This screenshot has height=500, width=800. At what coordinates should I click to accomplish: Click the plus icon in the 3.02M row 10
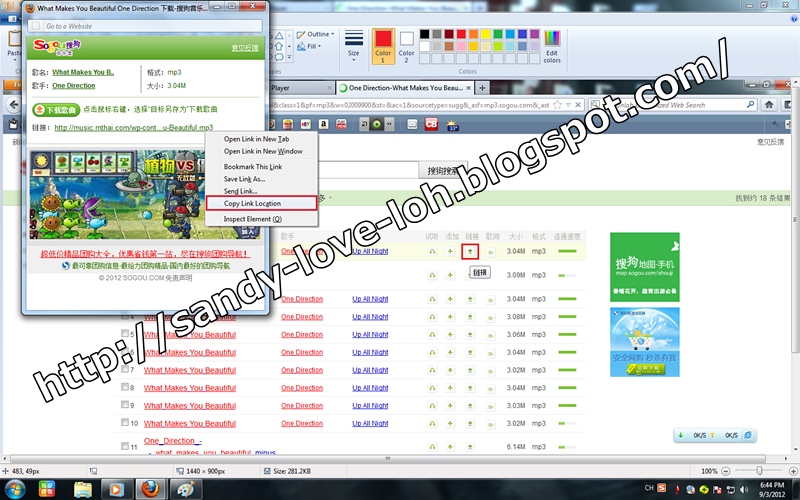[x=450, y=424]
